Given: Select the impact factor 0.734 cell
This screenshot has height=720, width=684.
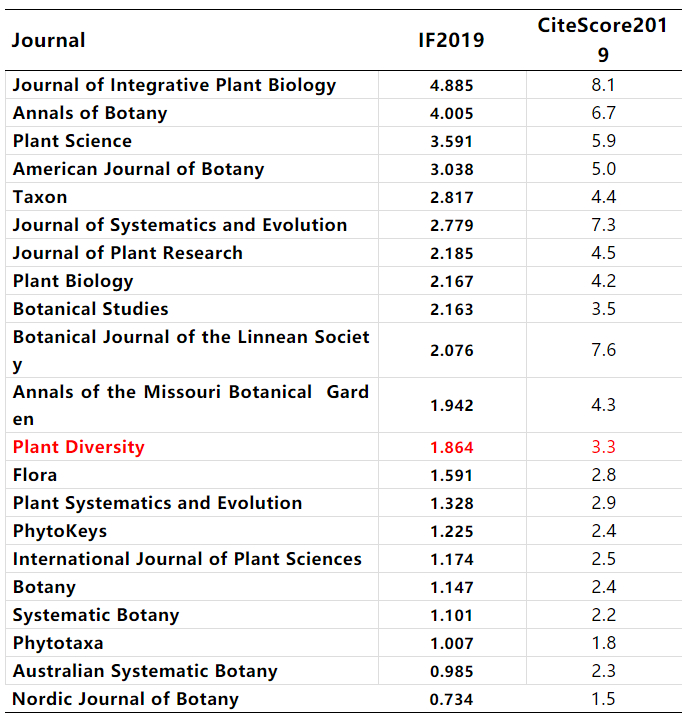Looking at the screenshot, I should [x=451, y=700].
